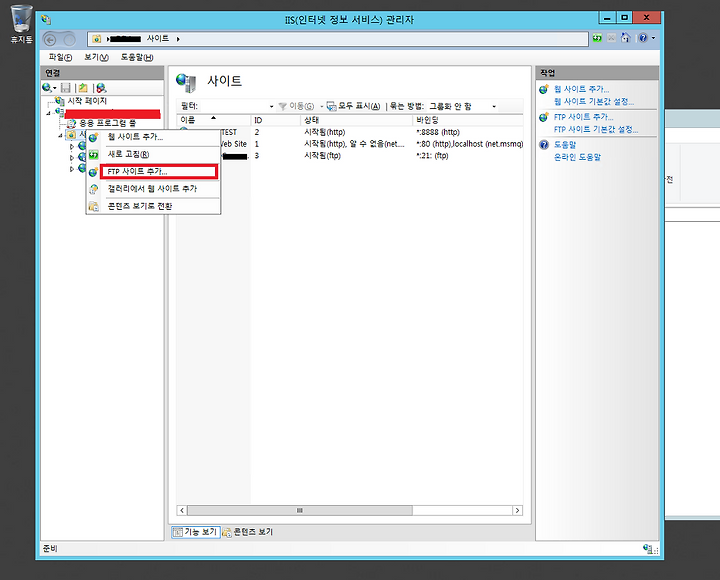This screenshot has height=580, width=720.
Task: Sort by the ID column header
Action: pyautogui.click(x=276, y=120)
